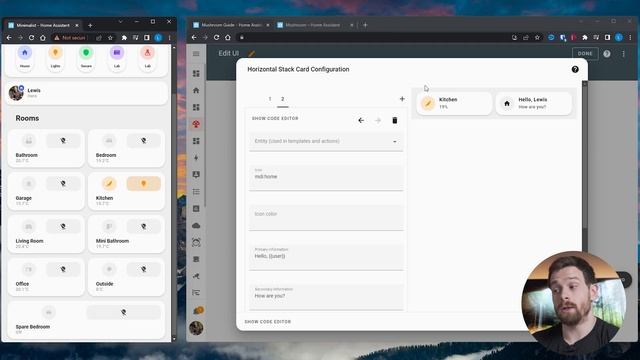Image resolution: width=640 pixels, height=360 pixels.
Task: Move card left with back arrow
Action: point(361,120)
